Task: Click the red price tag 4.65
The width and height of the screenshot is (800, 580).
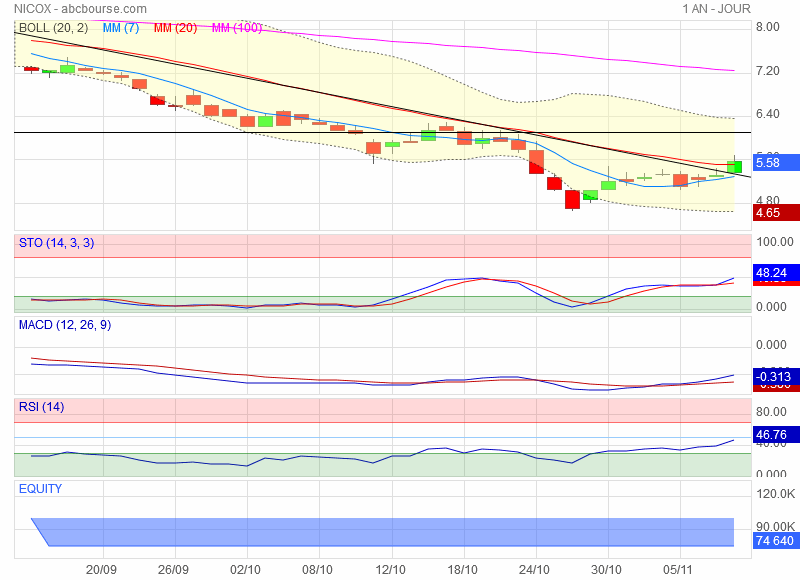Action: [x=776, y=213]
